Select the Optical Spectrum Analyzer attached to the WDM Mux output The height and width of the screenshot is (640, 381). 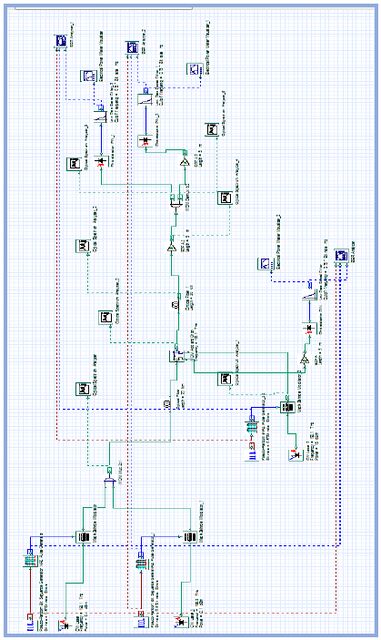point(82,389)
